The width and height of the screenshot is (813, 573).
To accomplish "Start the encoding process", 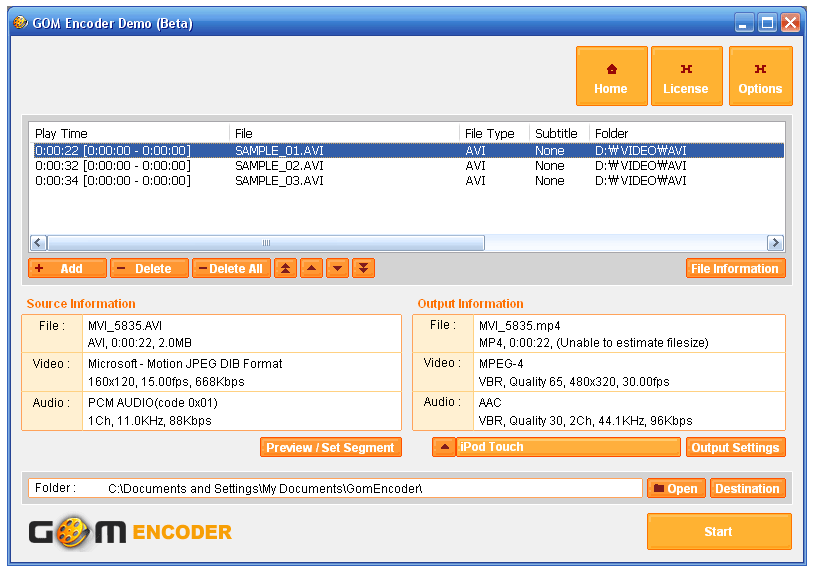I will tap(719, 532).
